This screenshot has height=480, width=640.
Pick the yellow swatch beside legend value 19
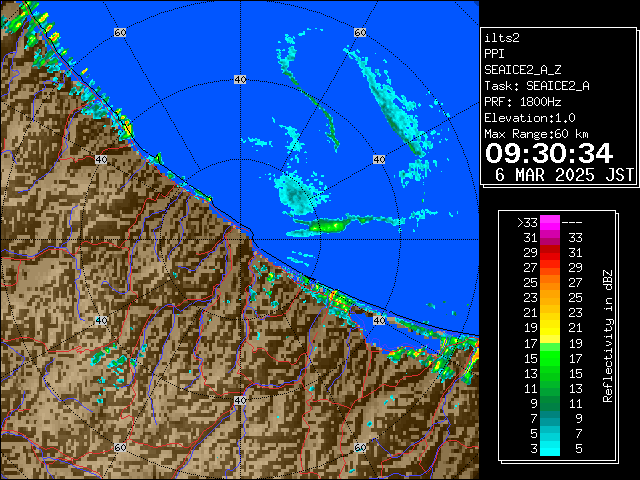[x=550, y=328]
